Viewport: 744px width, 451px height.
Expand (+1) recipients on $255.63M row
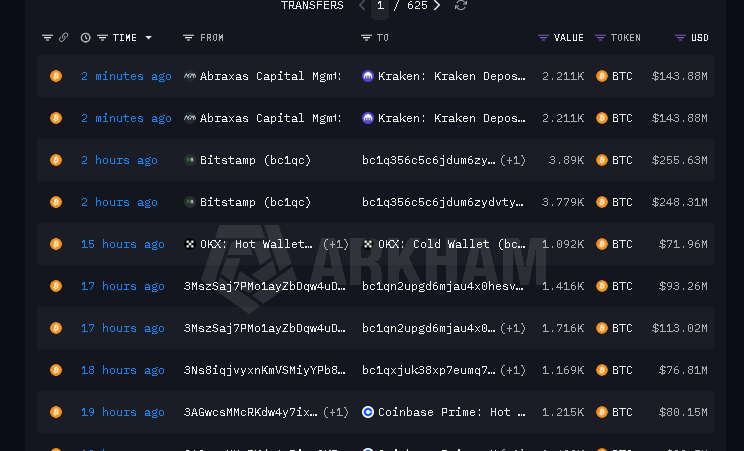[x=513, y=160]
